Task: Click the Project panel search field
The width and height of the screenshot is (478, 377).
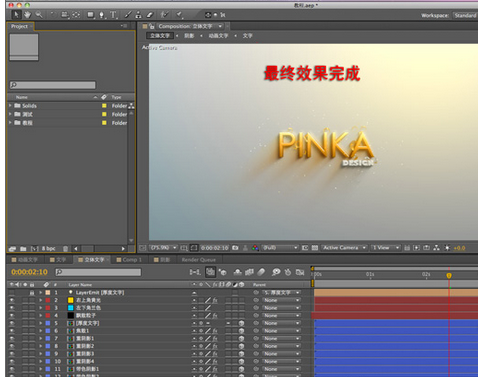Action: (x=53, y=85)
